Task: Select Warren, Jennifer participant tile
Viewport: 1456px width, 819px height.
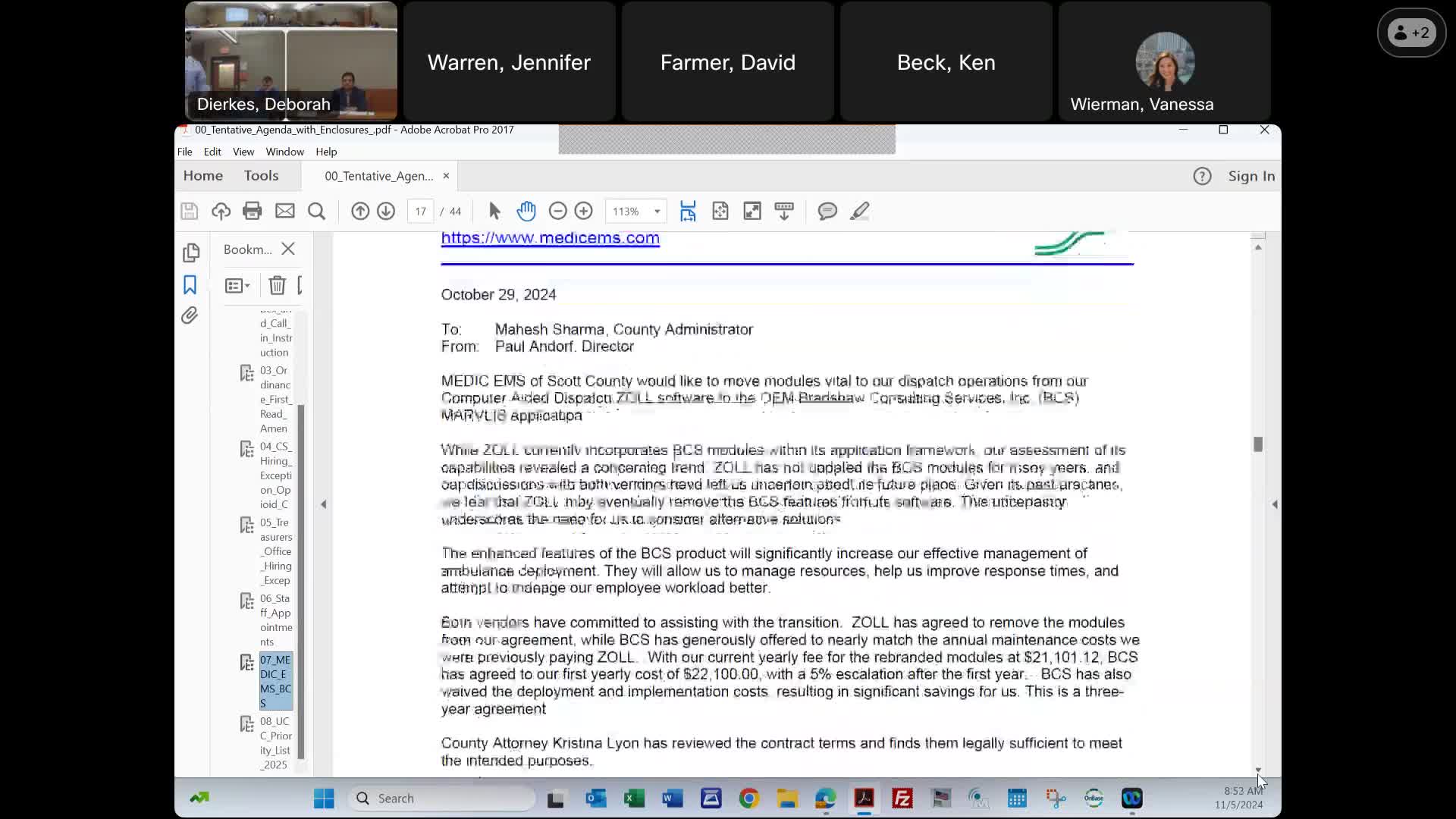Action: tap(509, 61)
